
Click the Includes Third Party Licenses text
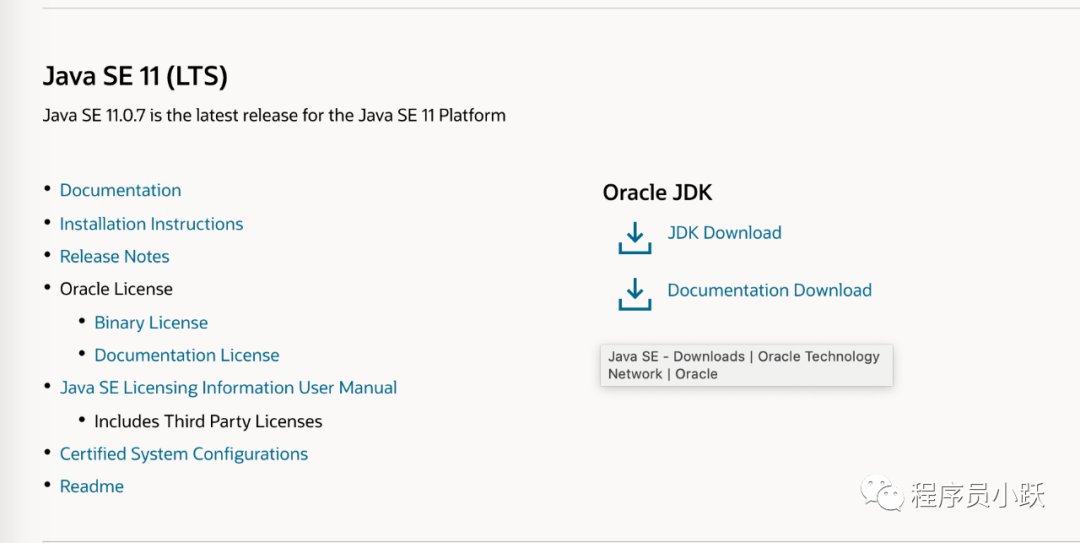[x=208, y=421]
